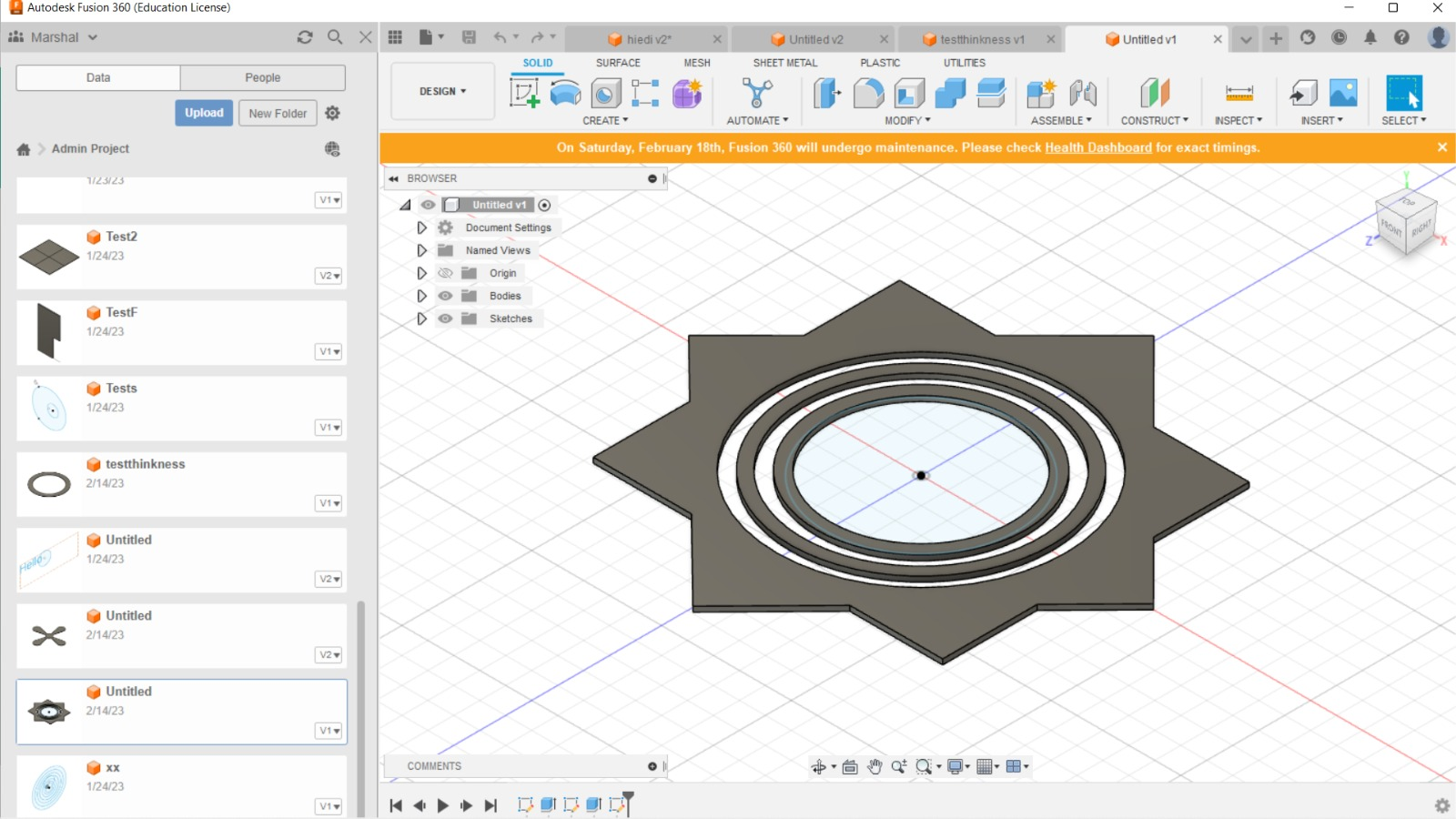Expand the Document Settings node
Image resolution: width=1456 pixels, height=819 pixels.
421,227
